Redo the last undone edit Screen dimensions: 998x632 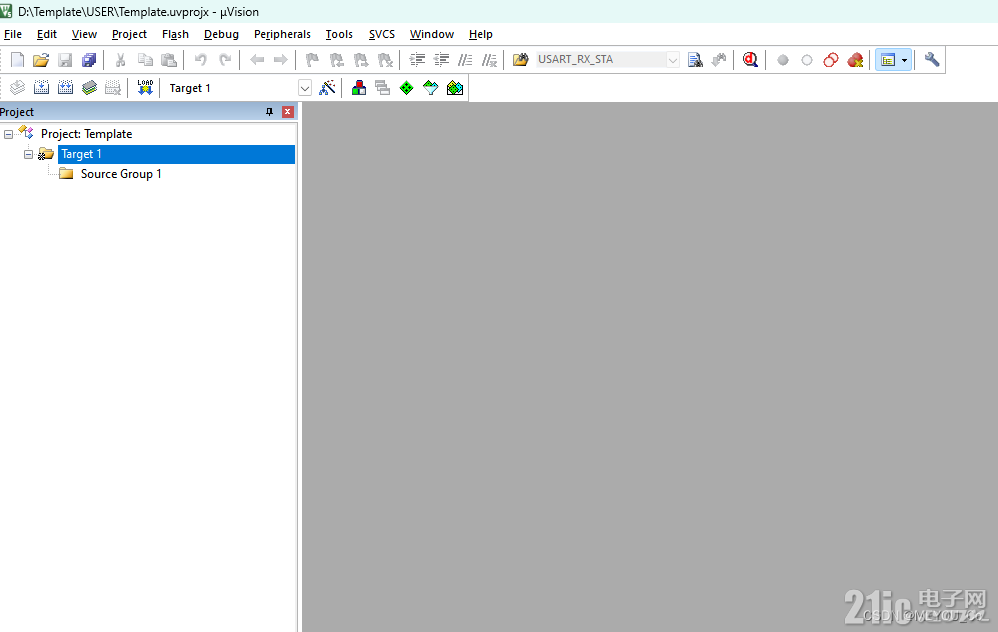[225, 60]
